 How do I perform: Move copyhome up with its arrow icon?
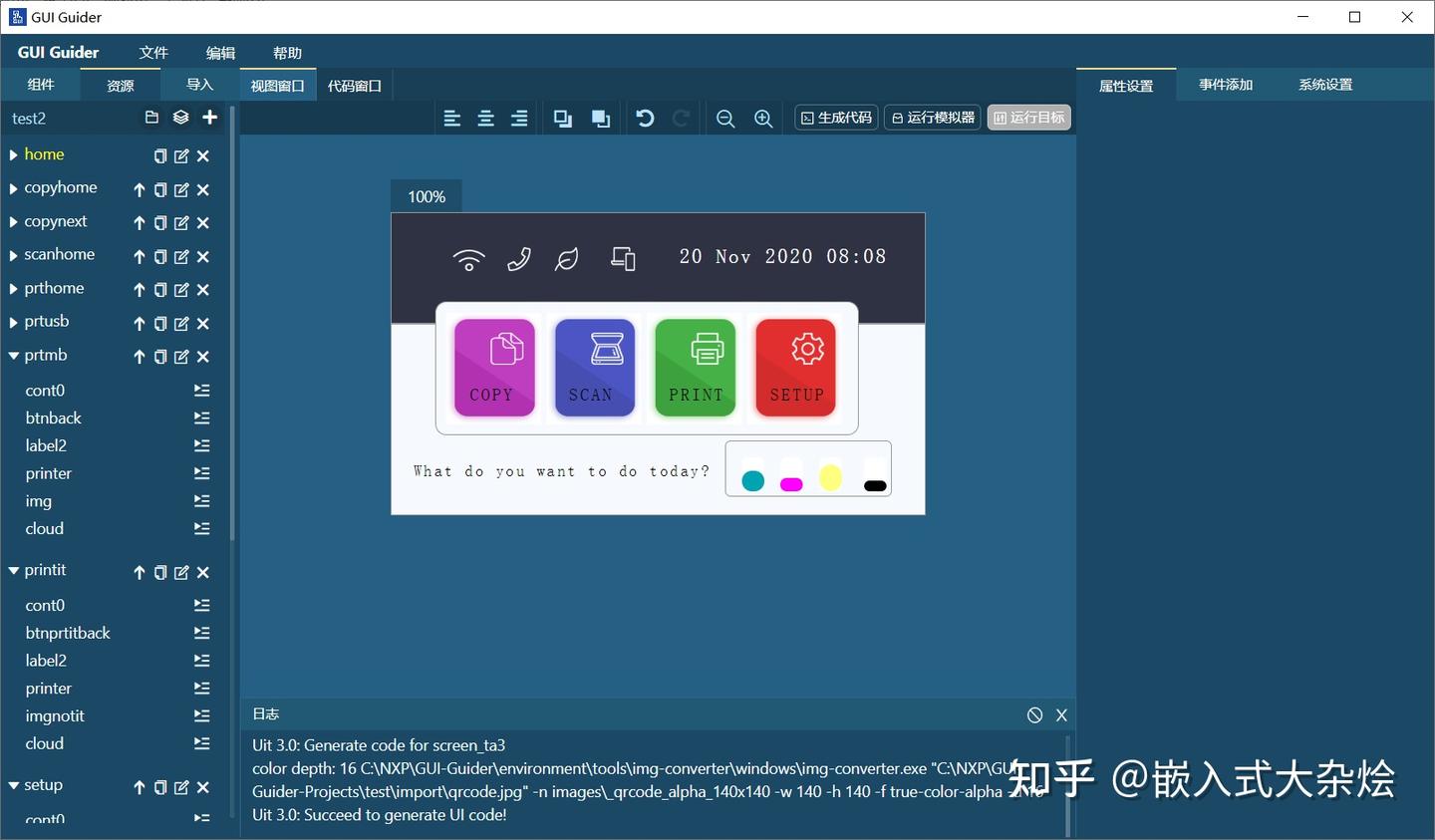[x=139, y=189]
